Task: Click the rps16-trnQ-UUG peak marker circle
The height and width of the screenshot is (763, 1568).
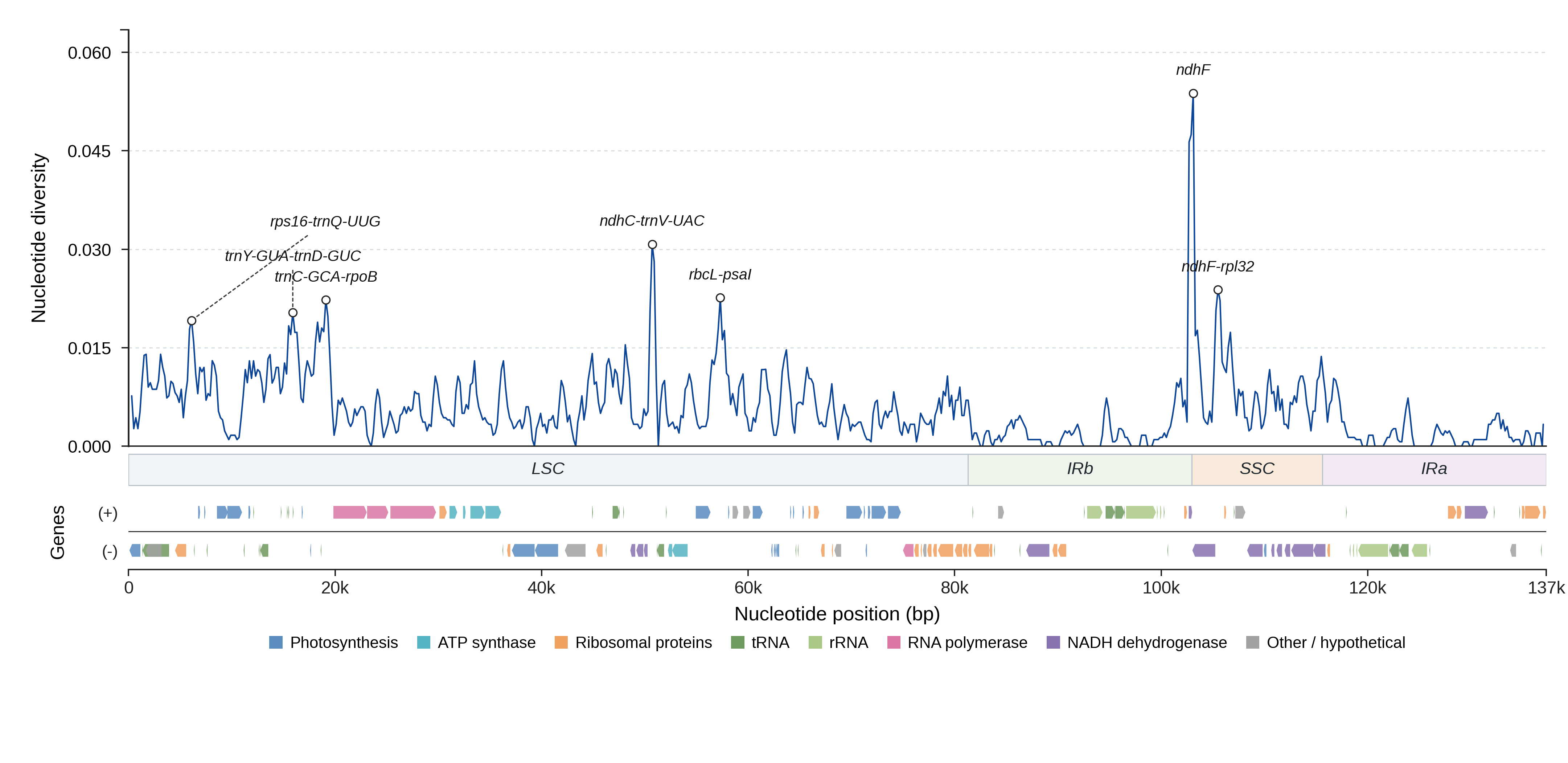Action: tap(191, 320)
